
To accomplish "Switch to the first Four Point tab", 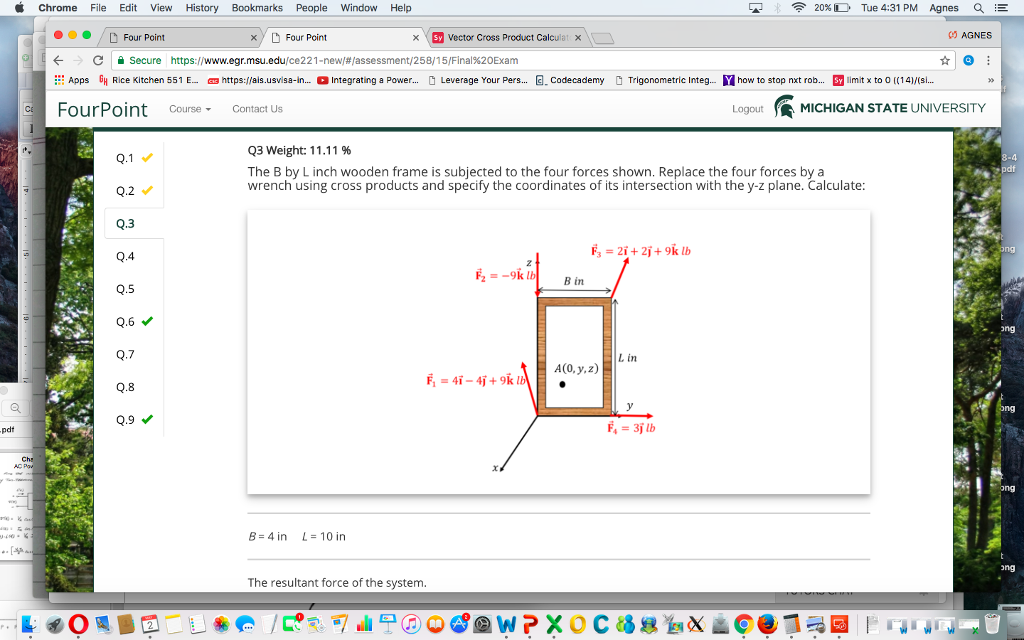I will (x=180, y=37).
